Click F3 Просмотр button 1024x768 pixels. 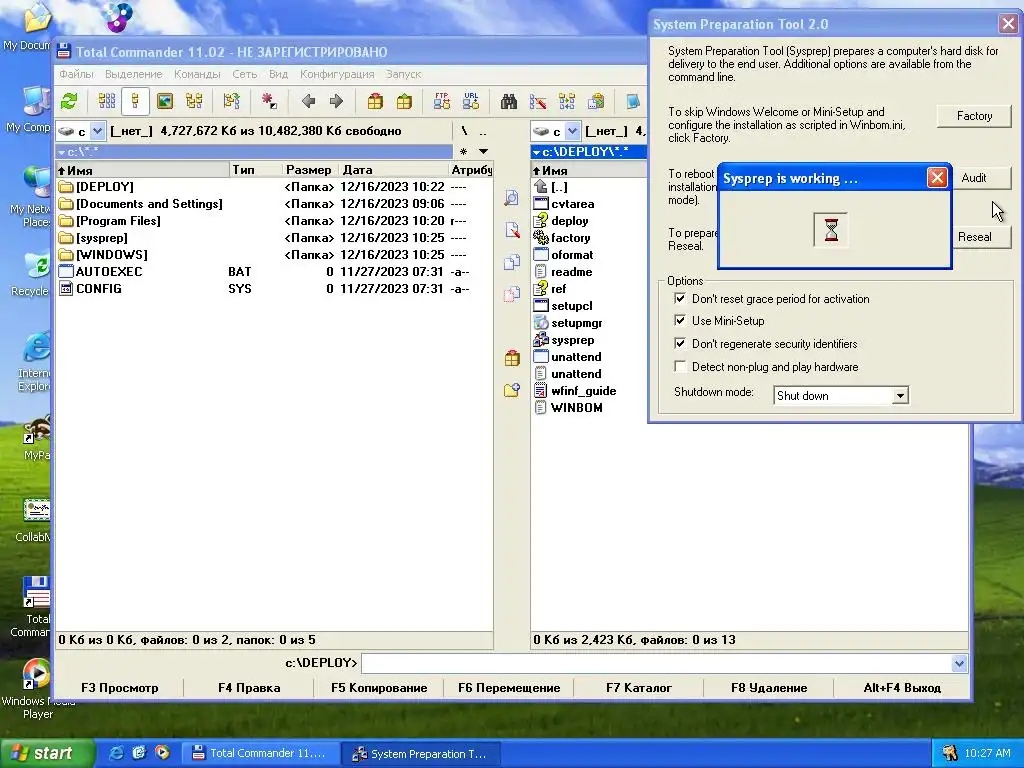[x=120, y=688]
